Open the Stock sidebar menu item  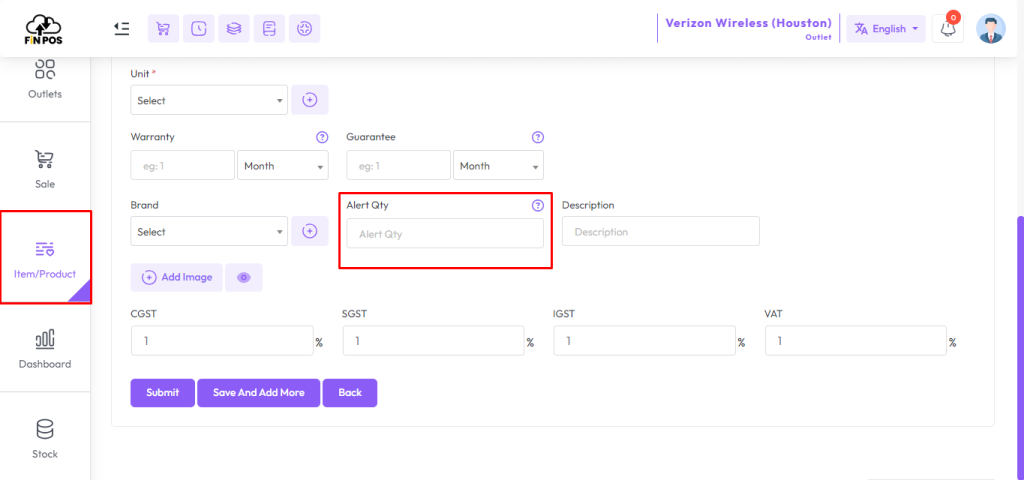pos(45,438)
